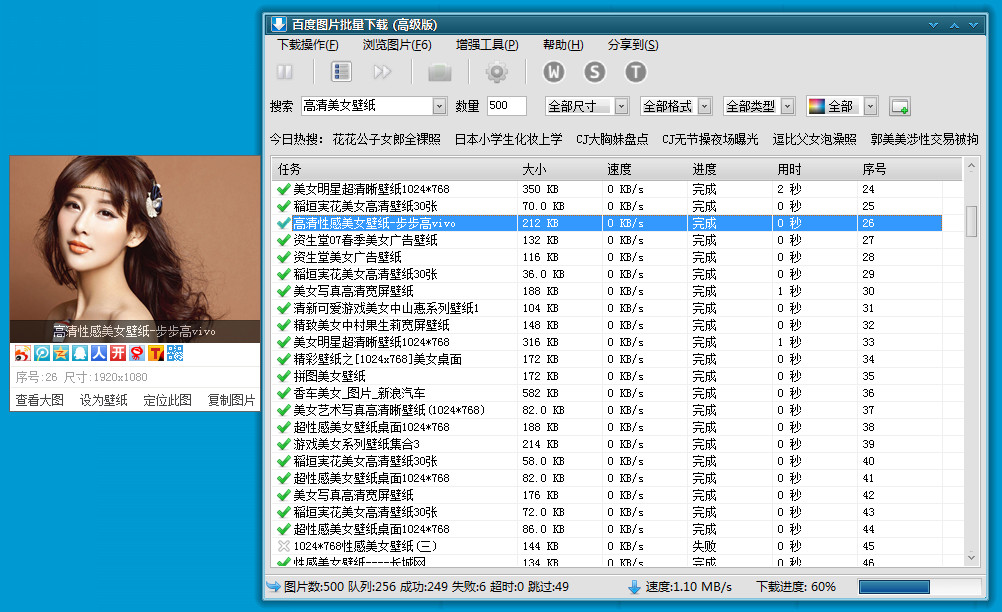Click the green plus add-search icon
The image size is (1002, 612).
pyautogui.click(x=899, y=106)
